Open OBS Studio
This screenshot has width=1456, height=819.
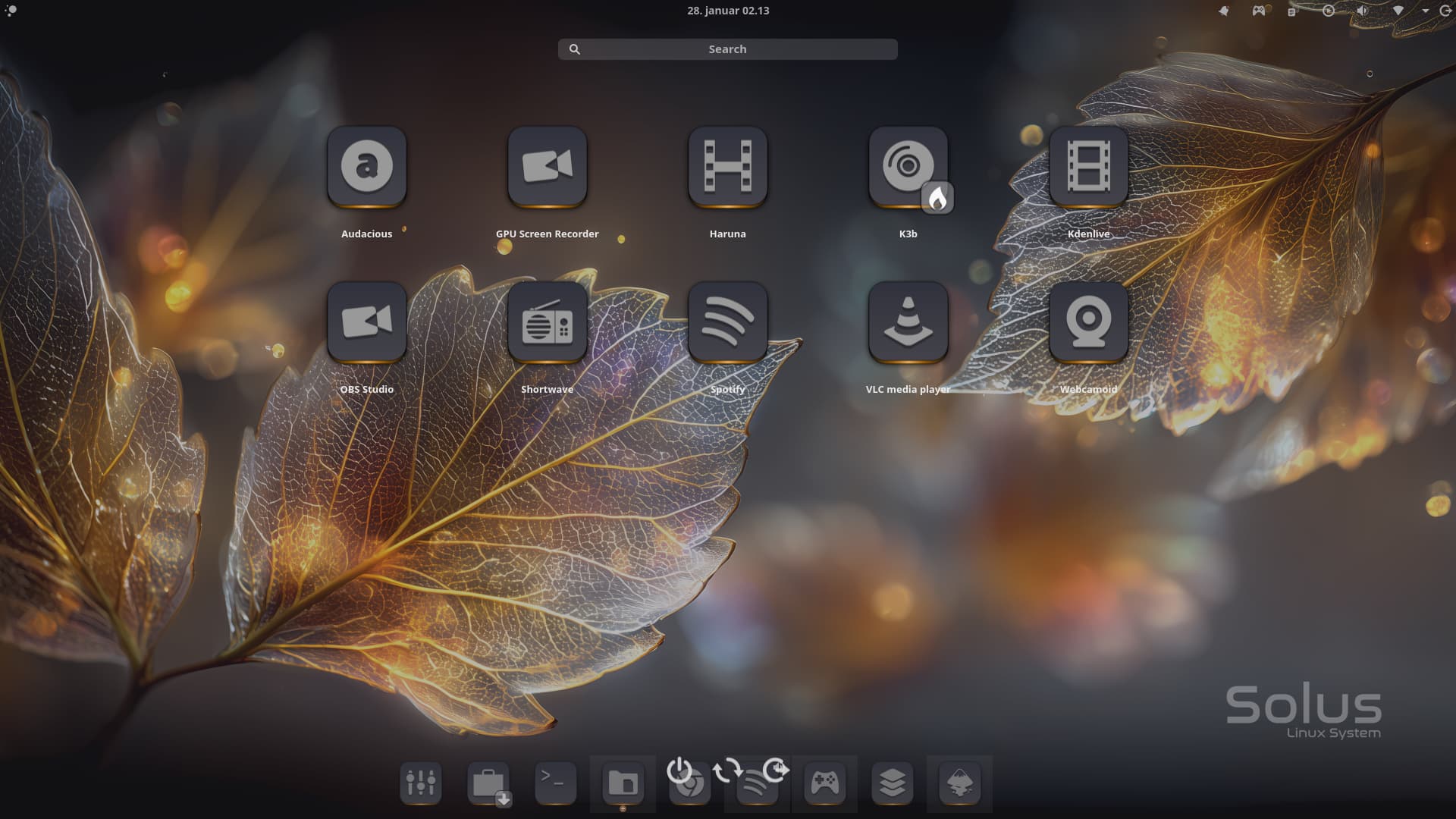pyautogui.click(x=366, y=322)
